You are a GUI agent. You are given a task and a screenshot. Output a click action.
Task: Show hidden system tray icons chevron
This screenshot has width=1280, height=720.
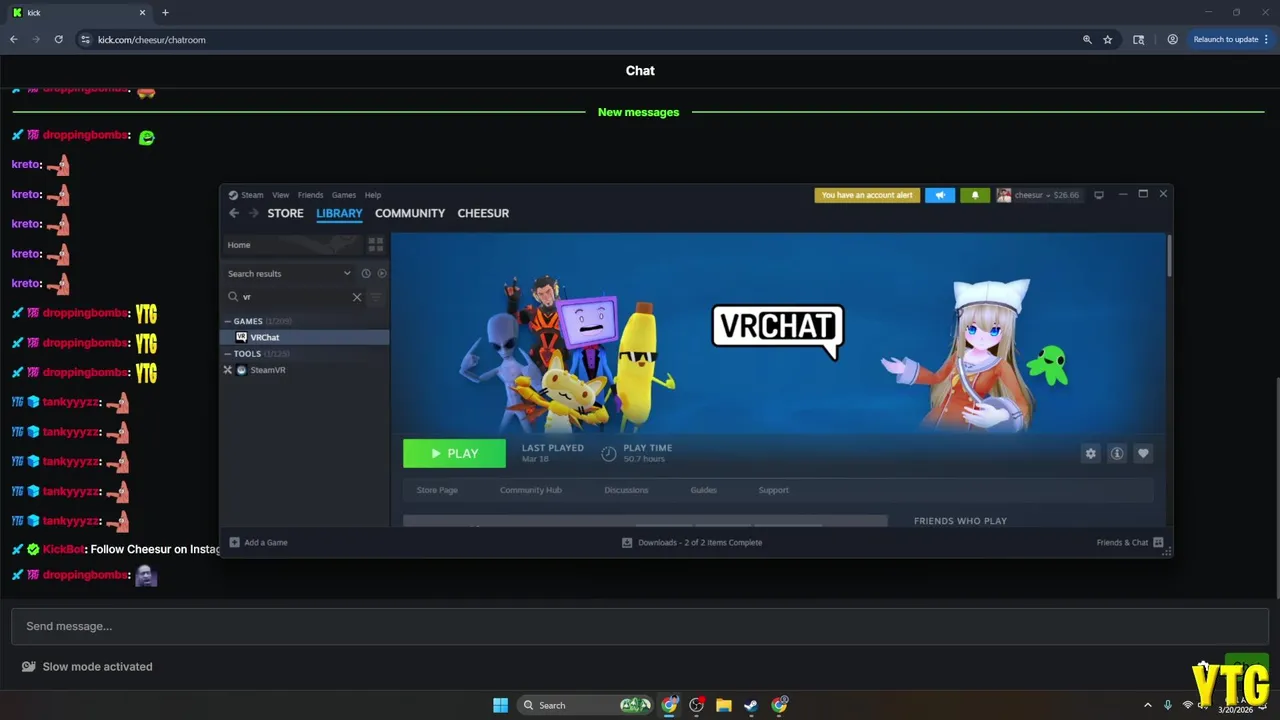coord(1148,705)
